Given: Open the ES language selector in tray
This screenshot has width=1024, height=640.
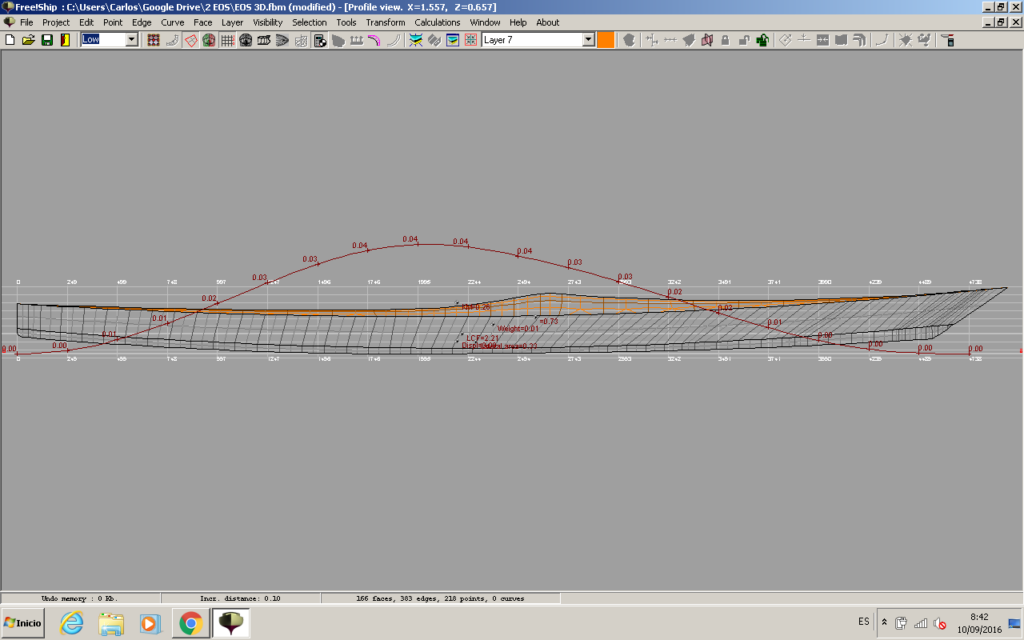Looking at the screenshot, I should (864, 621).
